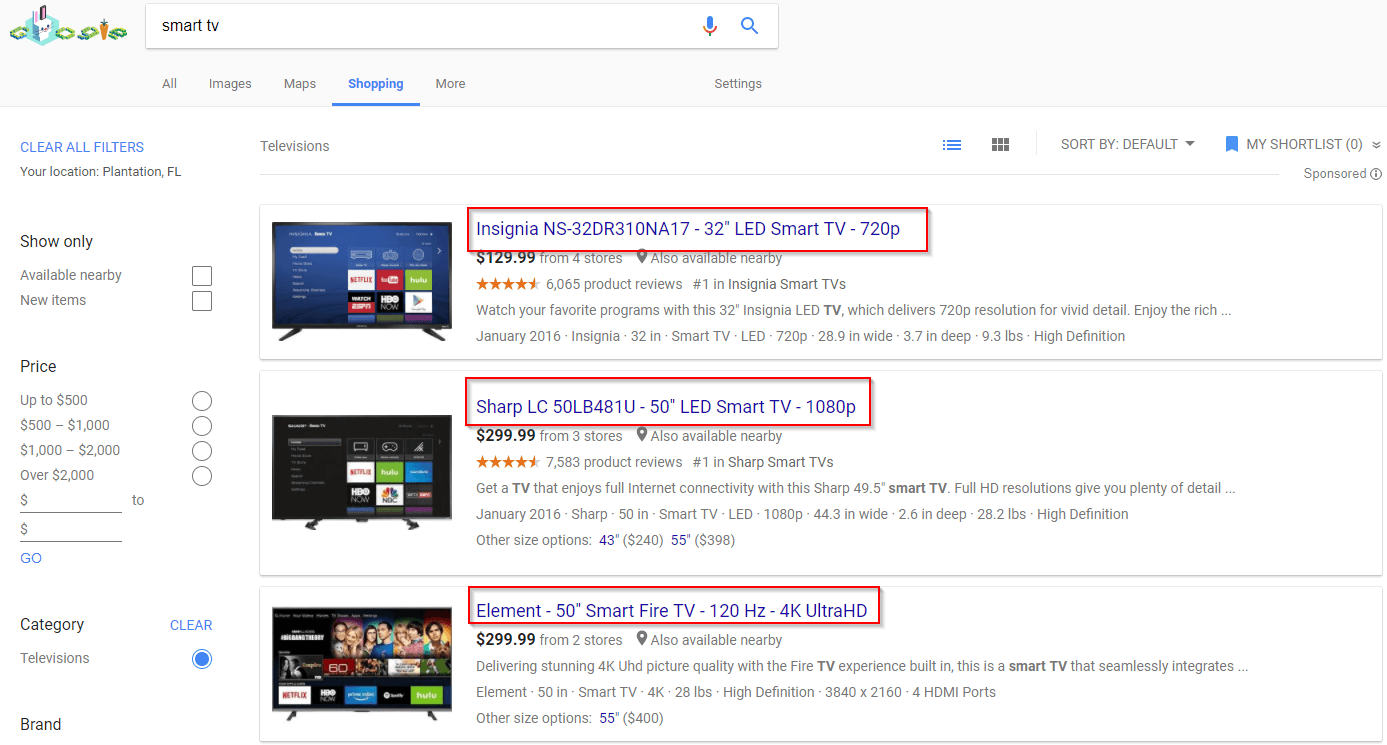Click CLEAR ALL FILTERS link
Screen dimensions: 1387x745
[81, 147]
